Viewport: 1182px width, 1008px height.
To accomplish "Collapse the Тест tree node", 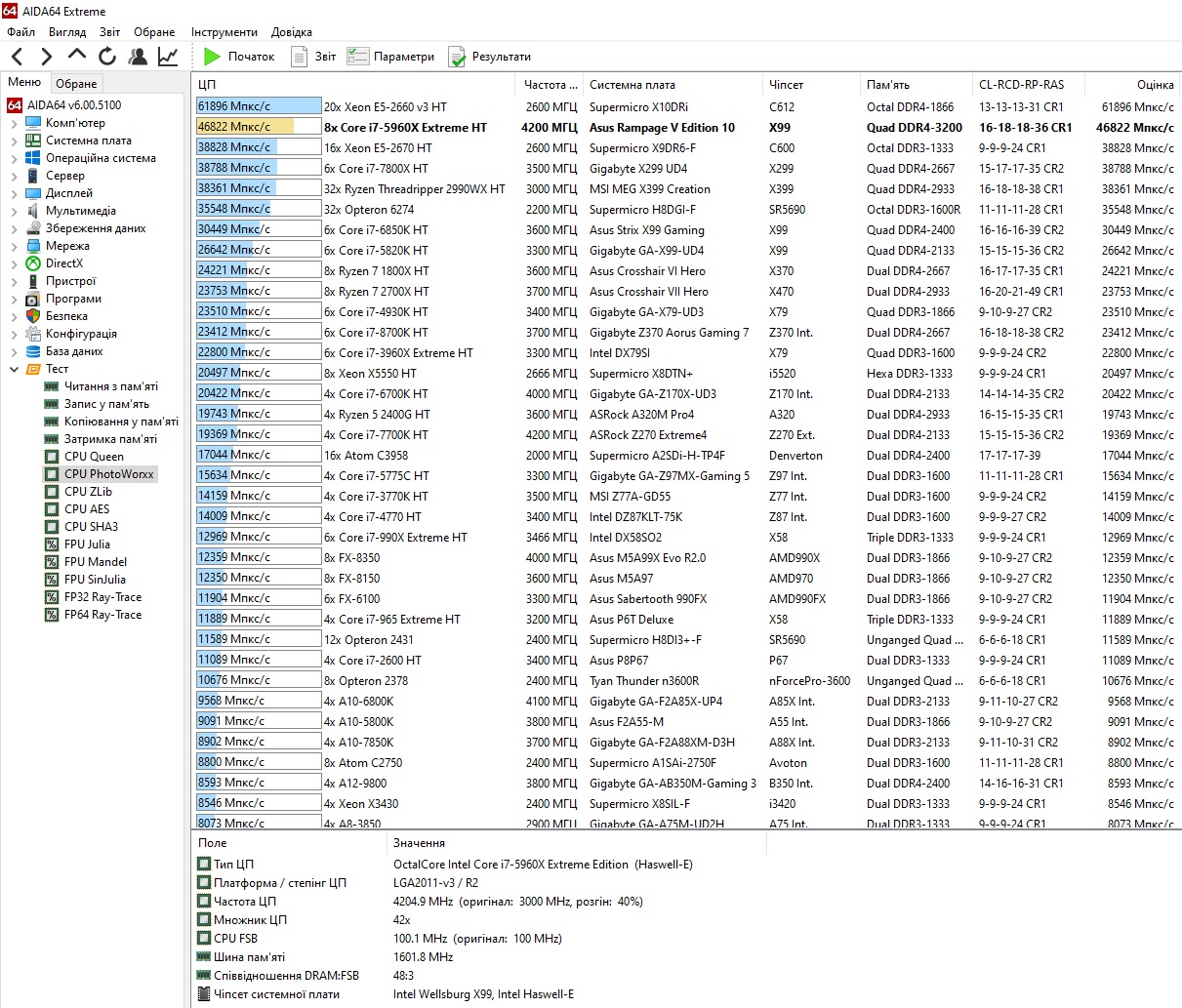I will [x=14, y=369].
